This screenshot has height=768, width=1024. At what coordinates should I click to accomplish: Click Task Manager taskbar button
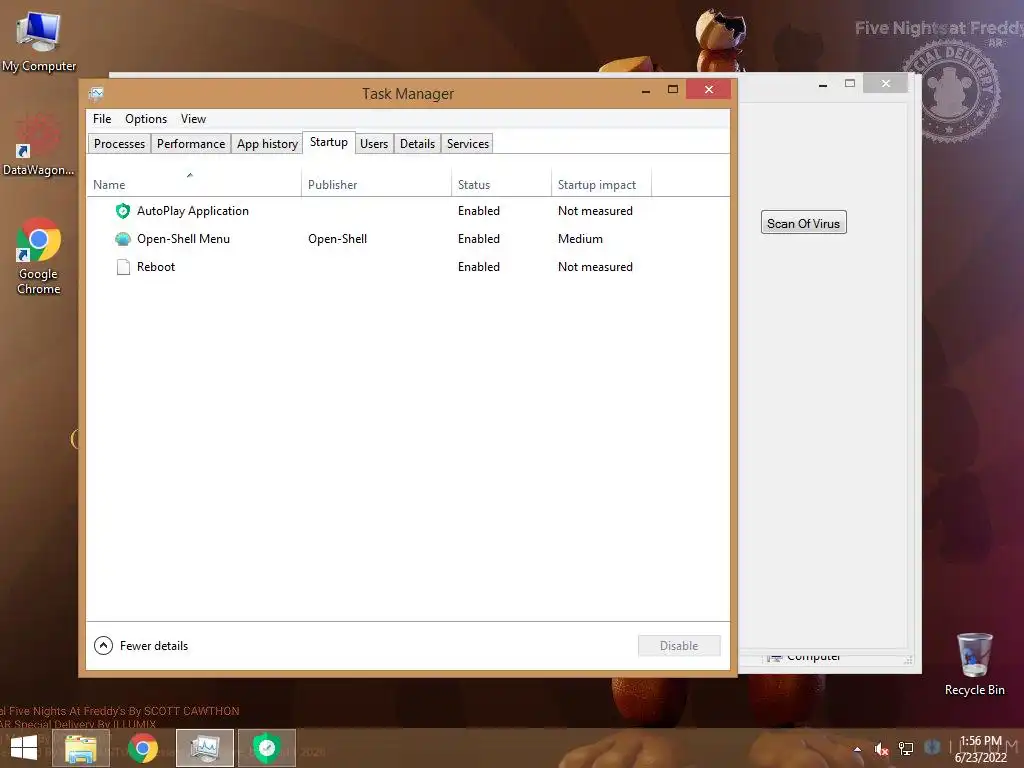point(204,748)
